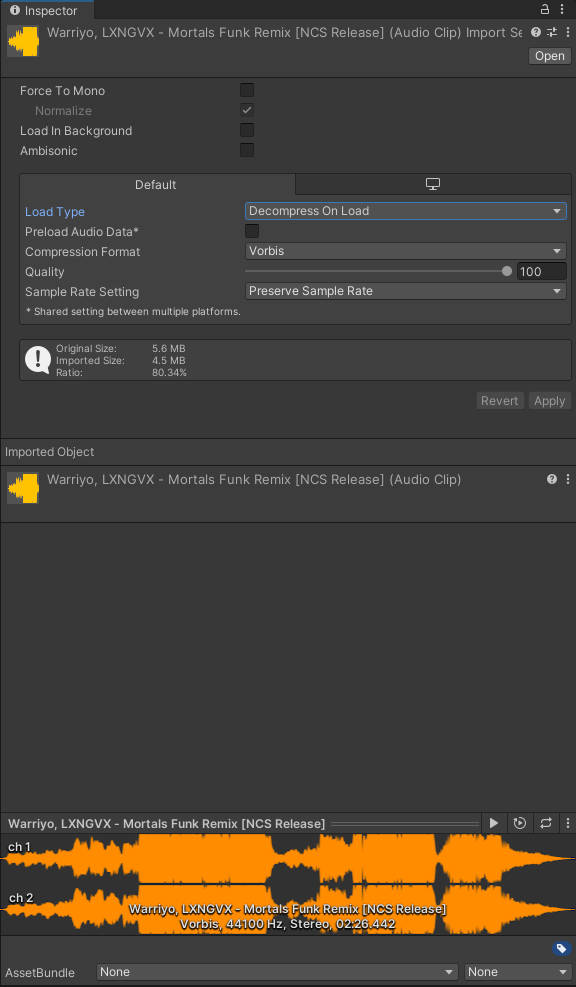
Task: Check the Load In Background option
Action: (247, 130)
